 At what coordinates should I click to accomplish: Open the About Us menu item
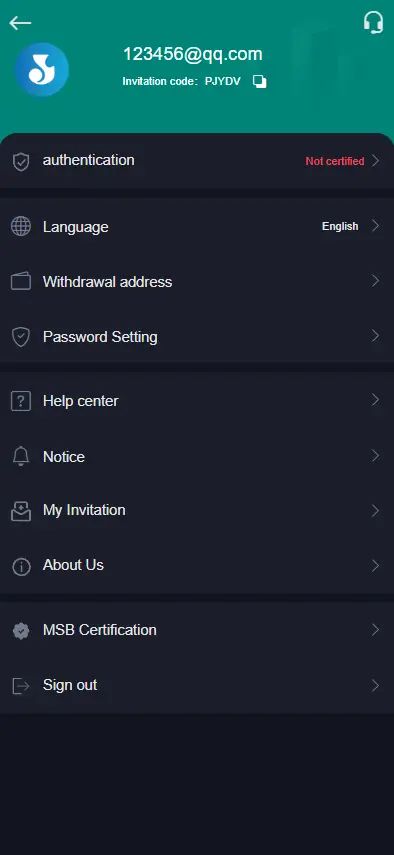pyautogui.click(x=197, y=565)
